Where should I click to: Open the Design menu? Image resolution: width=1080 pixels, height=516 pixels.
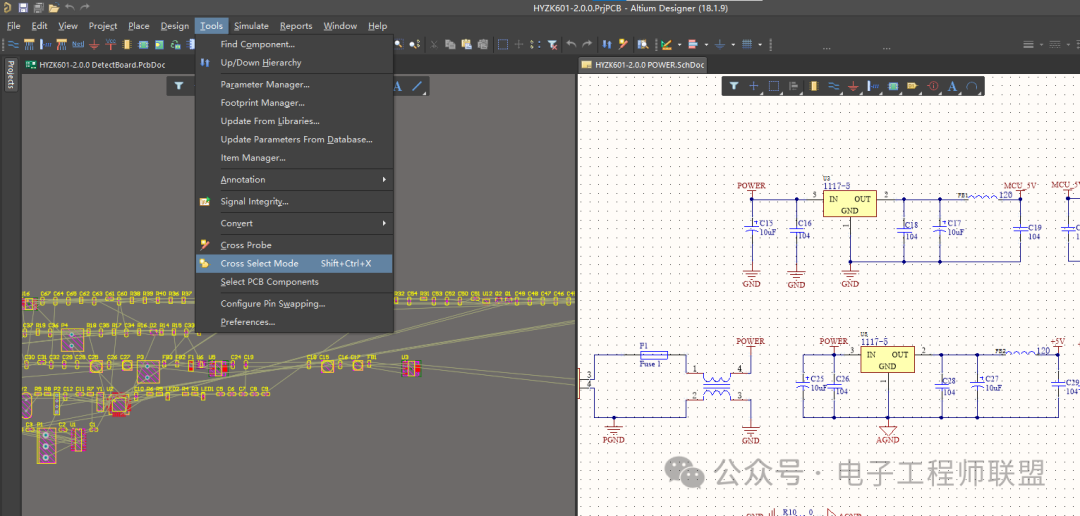(175, 26)
